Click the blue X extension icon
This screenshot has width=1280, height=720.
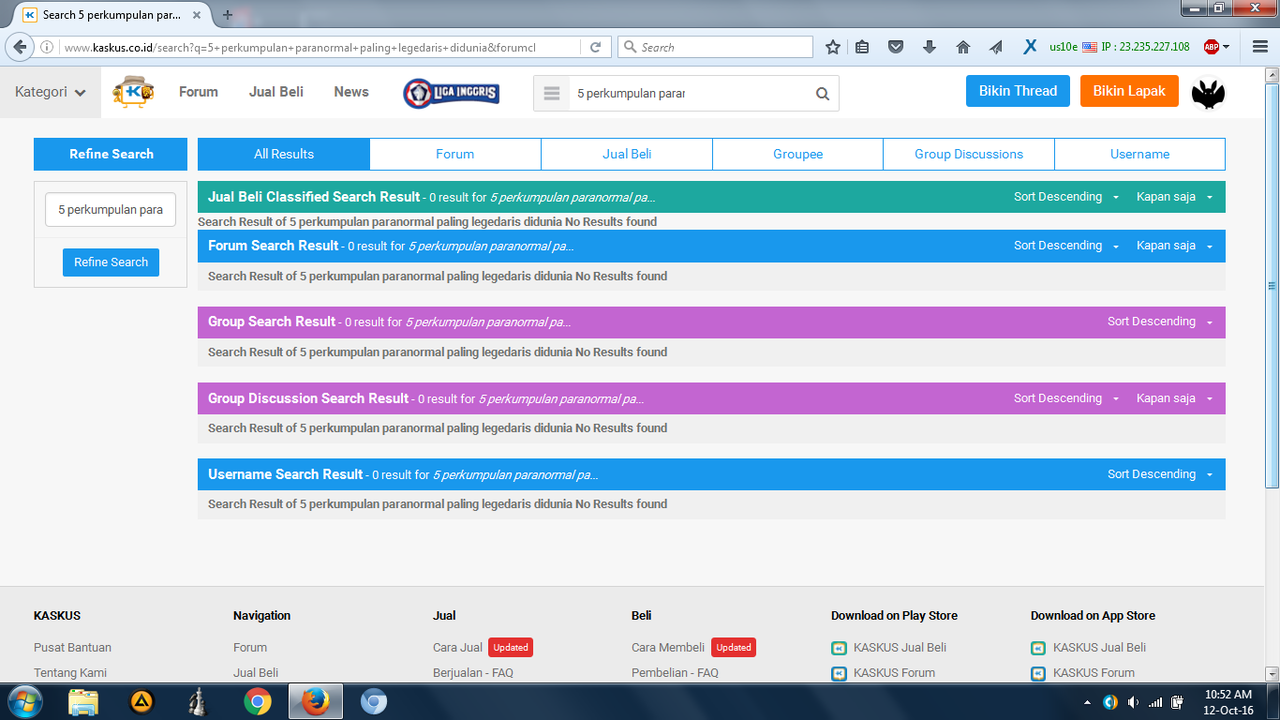tap(1029, 47)
